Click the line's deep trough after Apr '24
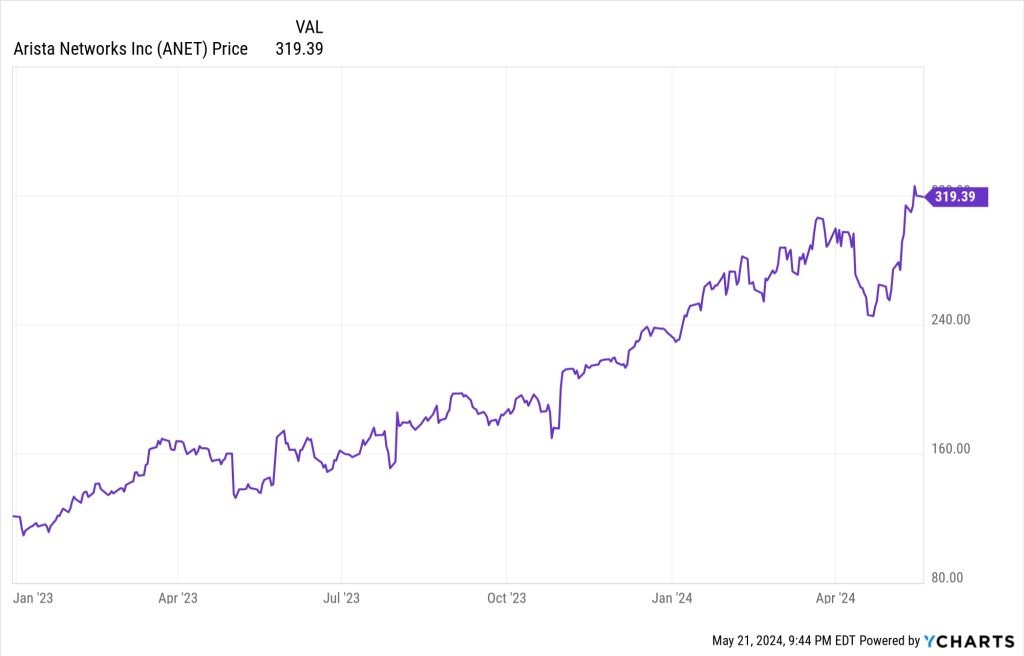This screenshot has height=656, width=1024. pos(870,316)
